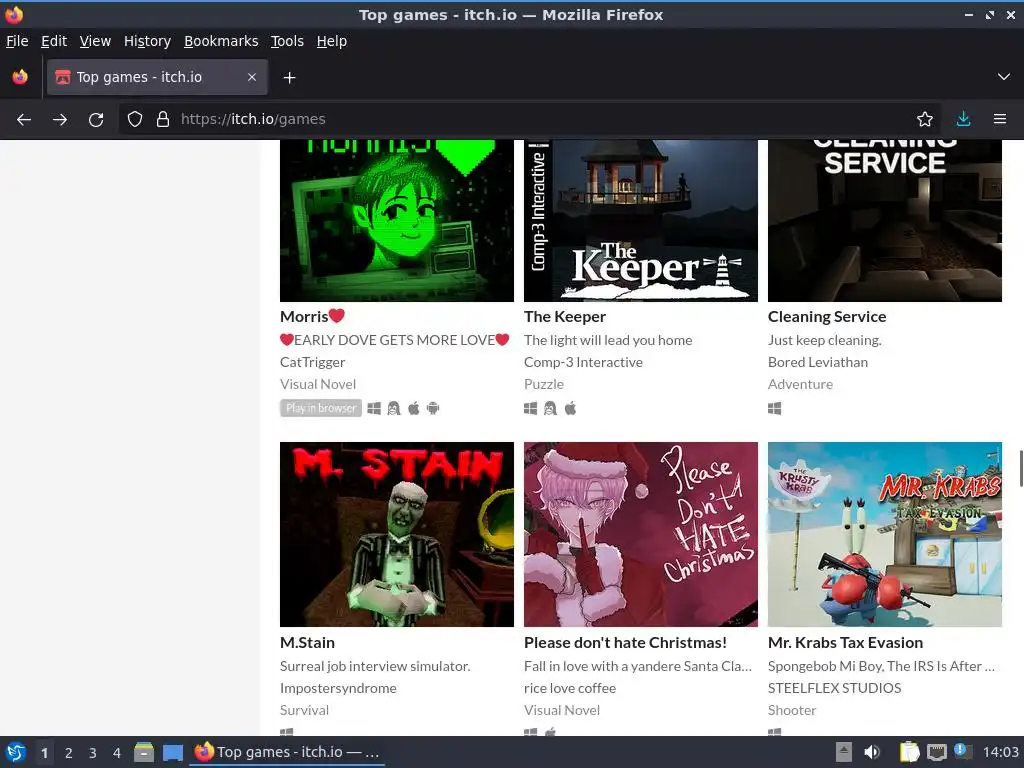Click macOS platform icon under Morris
The image size is (1024, 768).
(413, 408)
